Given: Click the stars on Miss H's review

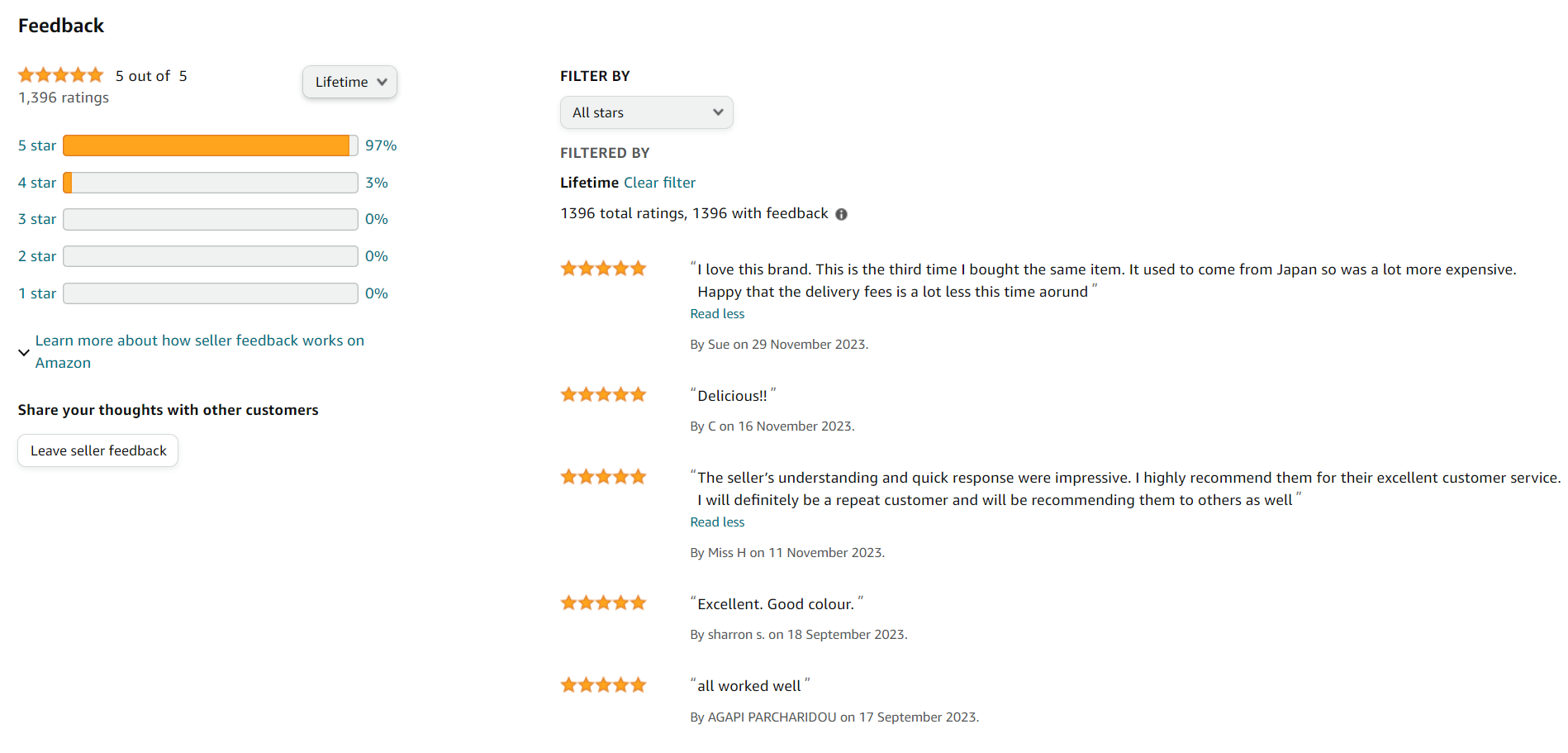Looking at the screenshot, I should 603,477.
